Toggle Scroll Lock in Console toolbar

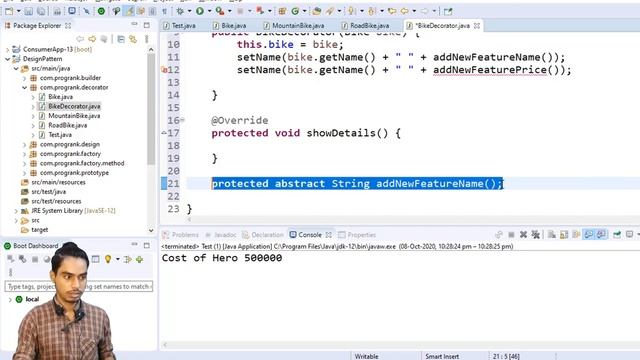coord(564,235)
